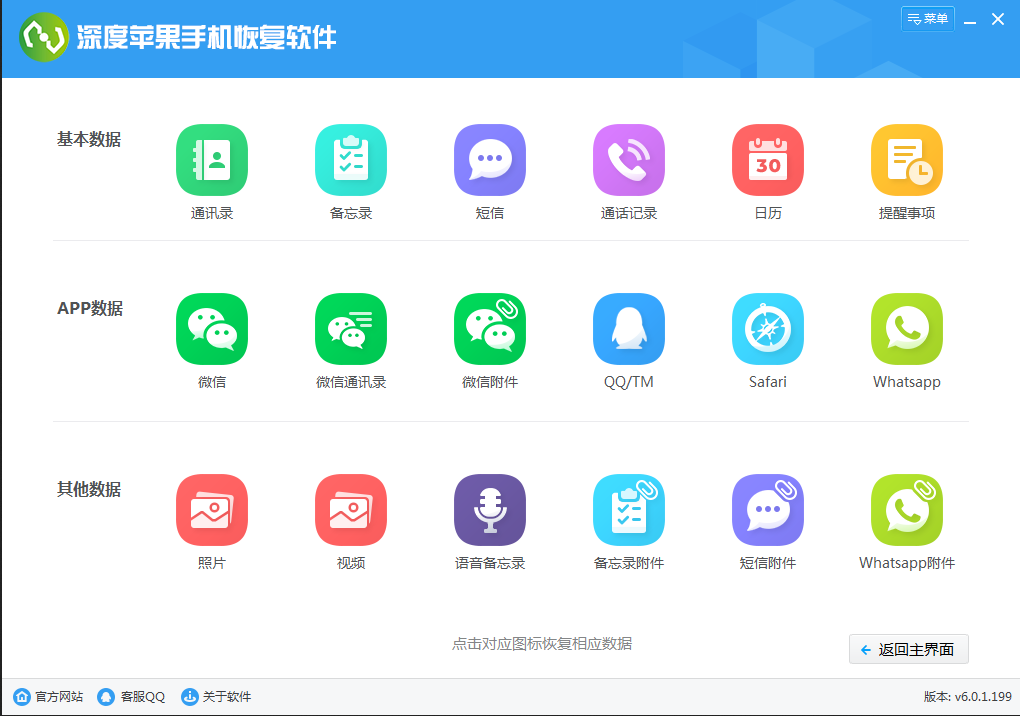
Task: Open the 官方网站 link
Action: pos(49,696)
